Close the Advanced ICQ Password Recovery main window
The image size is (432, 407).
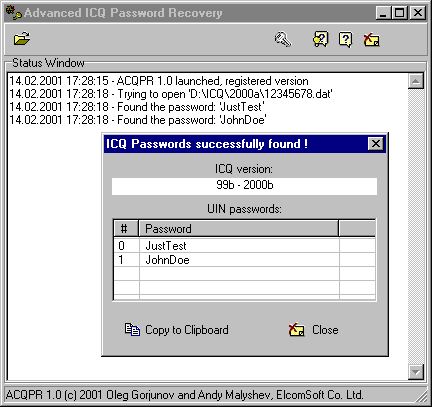(x=417, y=13)
